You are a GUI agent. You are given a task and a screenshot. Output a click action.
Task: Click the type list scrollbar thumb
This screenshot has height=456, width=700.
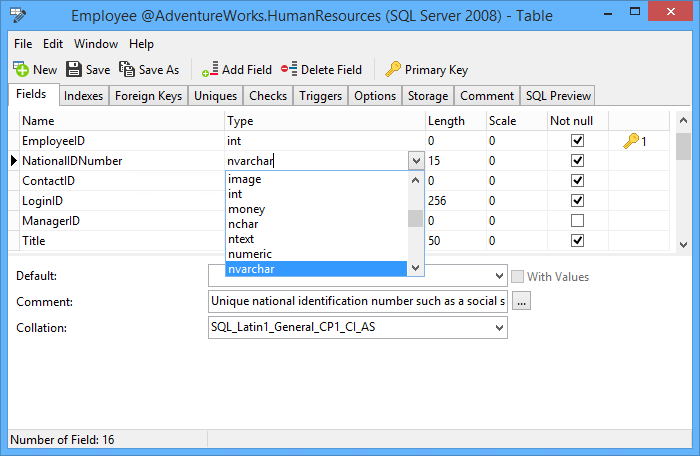click(415, 218)
